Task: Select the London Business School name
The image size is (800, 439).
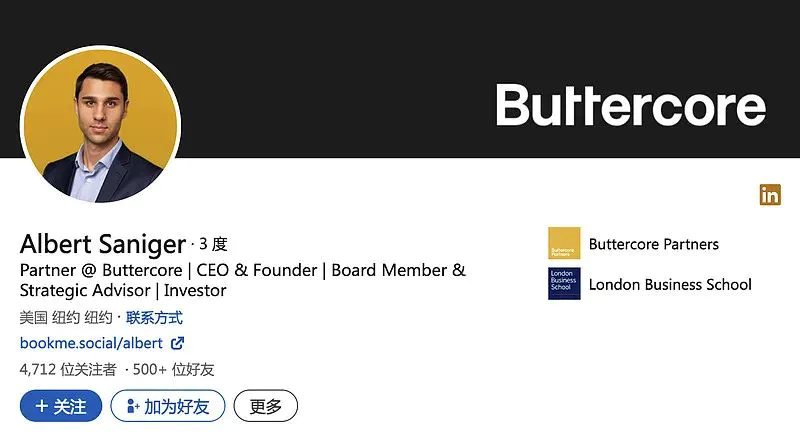Action: (670, 284)
